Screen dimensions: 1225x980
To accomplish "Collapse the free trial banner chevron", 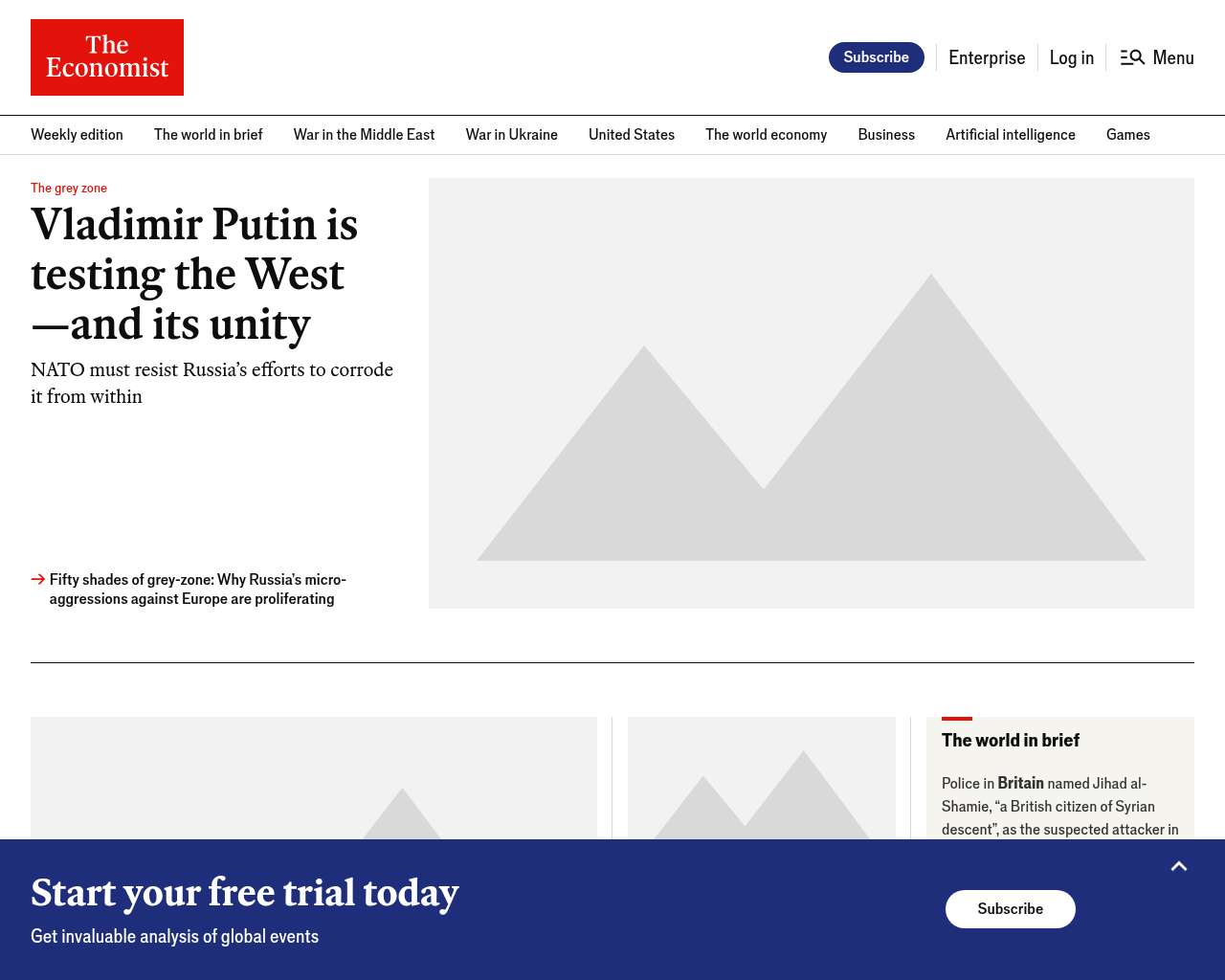I will (1179, 866).
